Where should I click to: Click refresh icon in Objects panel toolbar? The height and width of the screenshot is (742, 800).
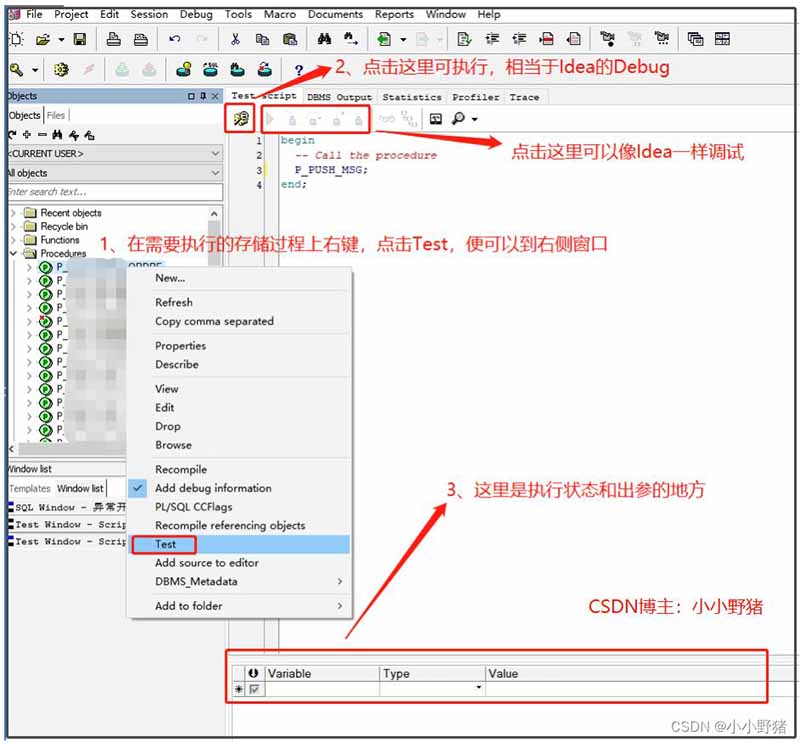coord(11,135)
